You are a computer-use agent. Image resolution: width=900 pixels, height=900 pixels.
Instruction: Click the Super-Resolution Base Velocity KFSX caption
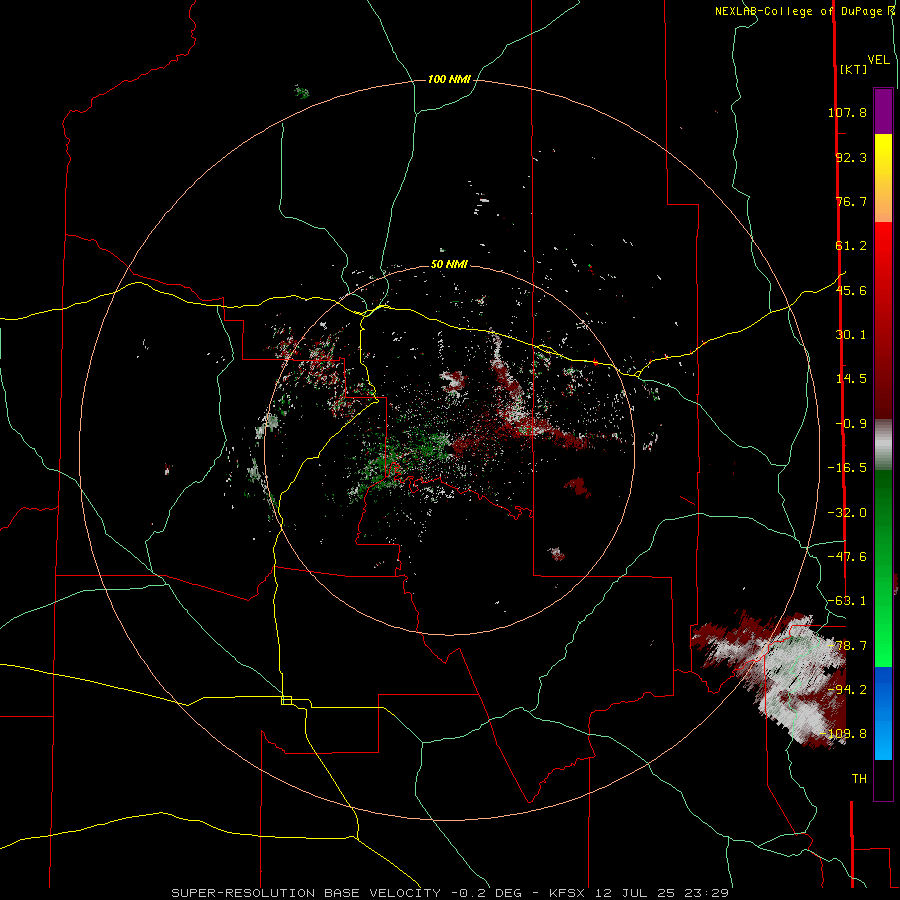450,893
